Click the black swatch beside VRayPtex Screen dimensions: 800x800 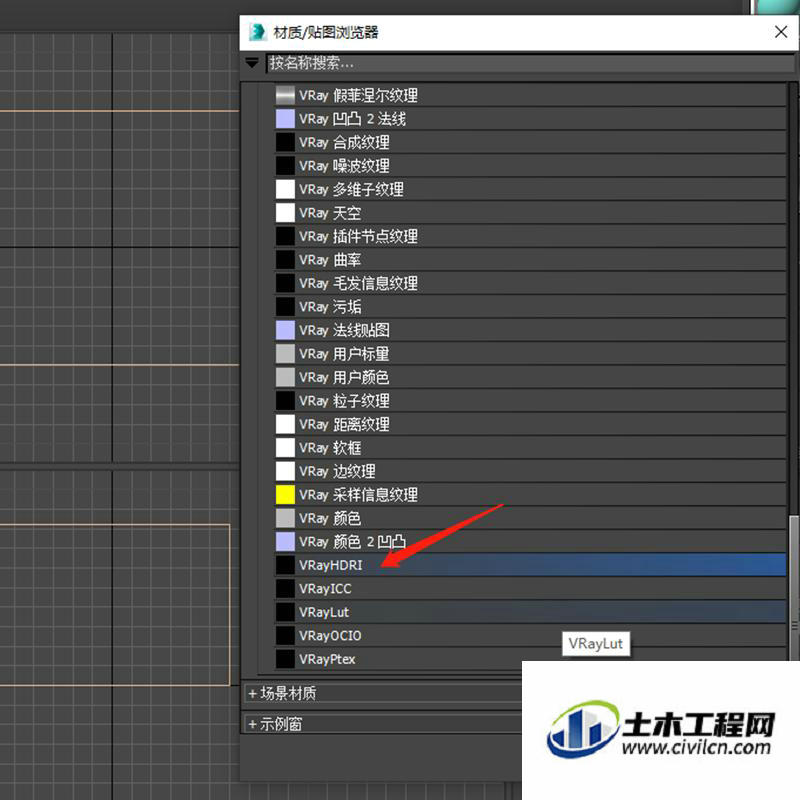click(x=285, y=659)
